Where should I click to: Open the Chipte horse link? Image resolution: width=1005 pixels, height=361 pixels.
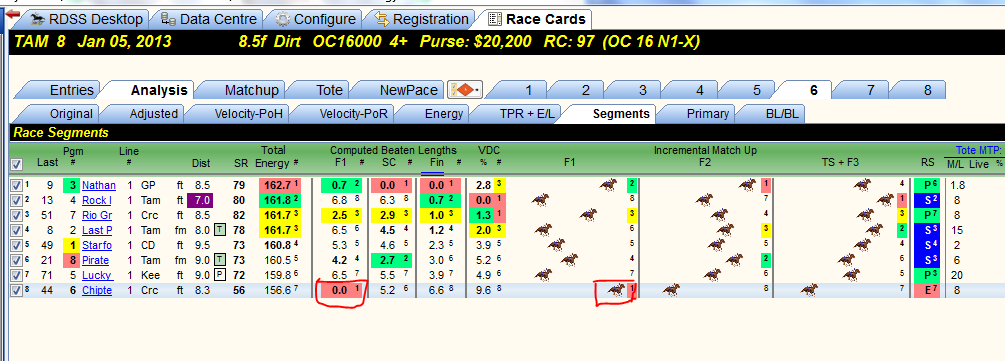click(97, 290)
